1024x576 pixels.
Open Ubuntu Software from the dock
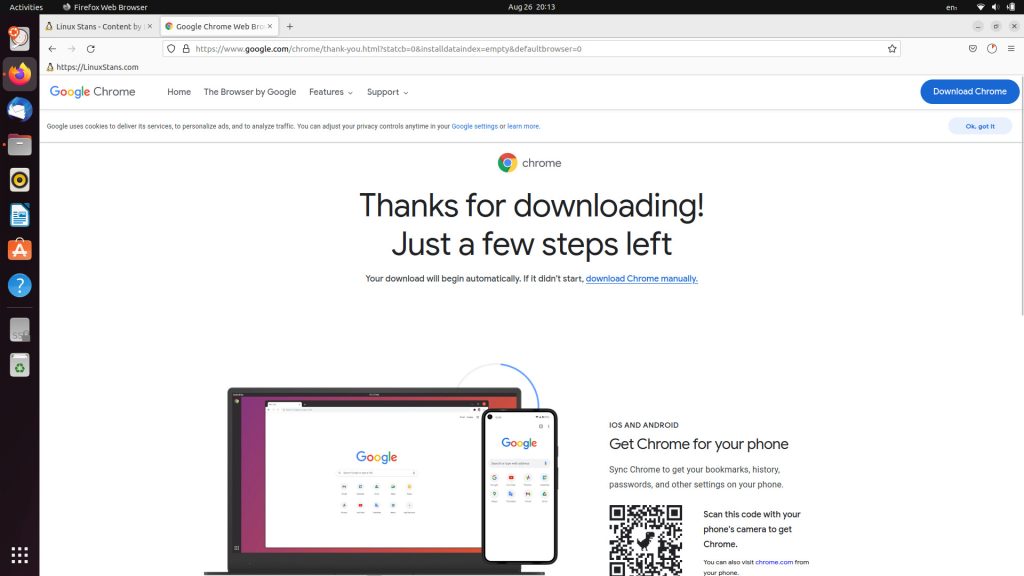[20, 250]
